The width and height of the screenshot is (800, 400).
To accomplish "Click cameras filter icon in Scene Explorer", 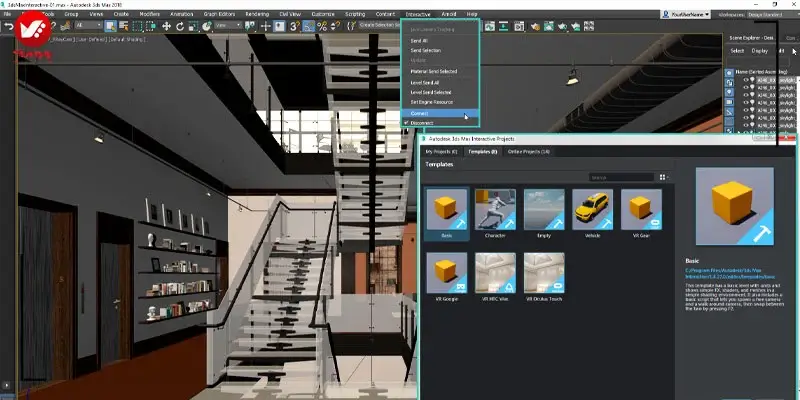I will click(729, 102).
